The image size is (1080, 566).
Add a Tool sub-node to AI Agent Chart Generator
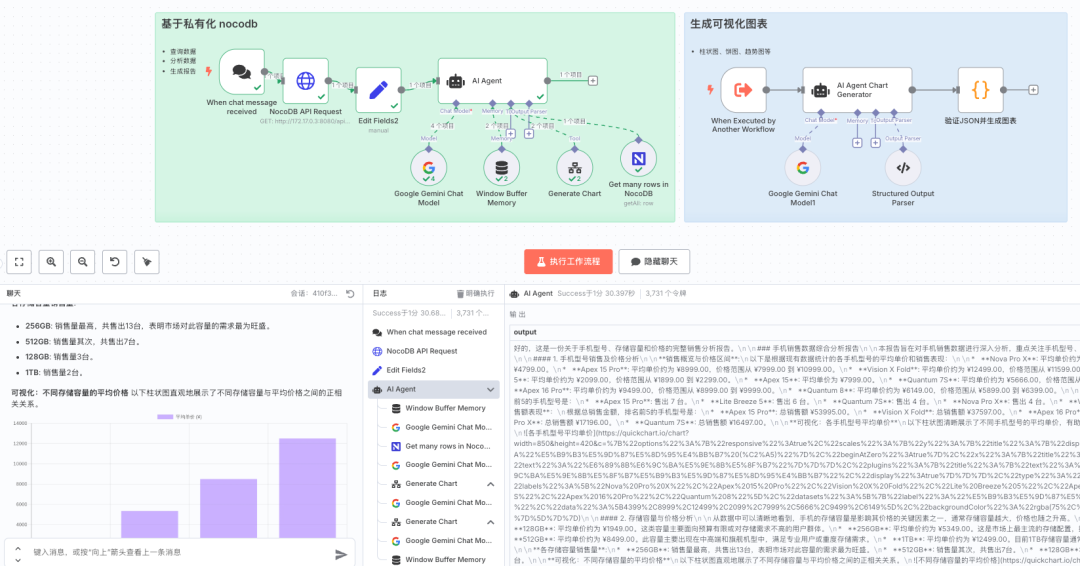(875, 143)
